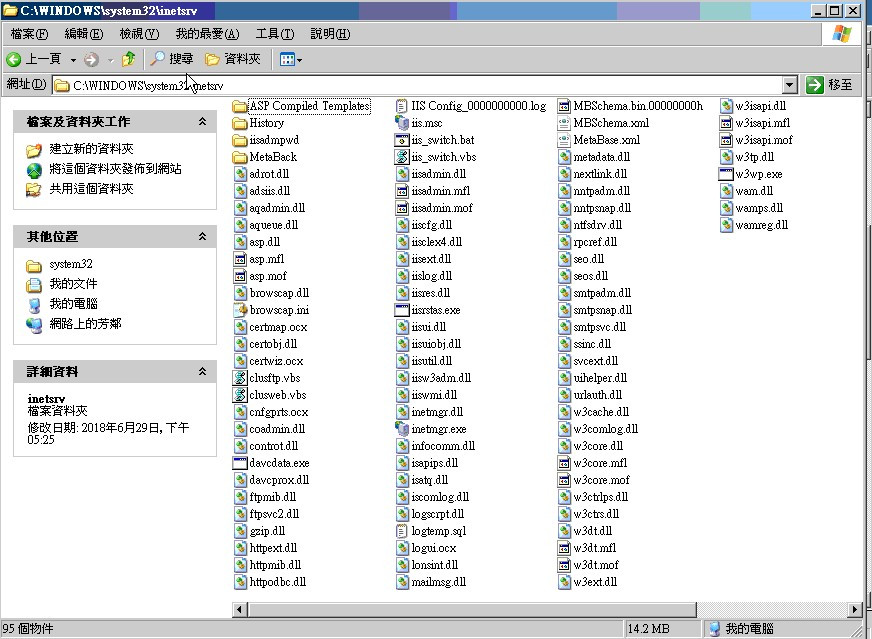
Task: Open the 檔案(F) menu
Action: coord(29,34)
